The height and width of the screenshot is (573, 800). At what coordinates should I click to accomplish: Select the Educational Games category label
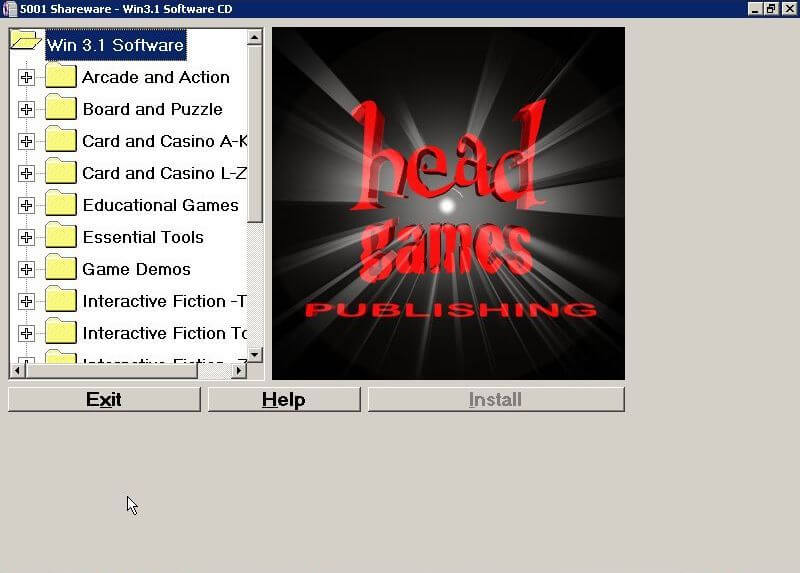point(161,205)
